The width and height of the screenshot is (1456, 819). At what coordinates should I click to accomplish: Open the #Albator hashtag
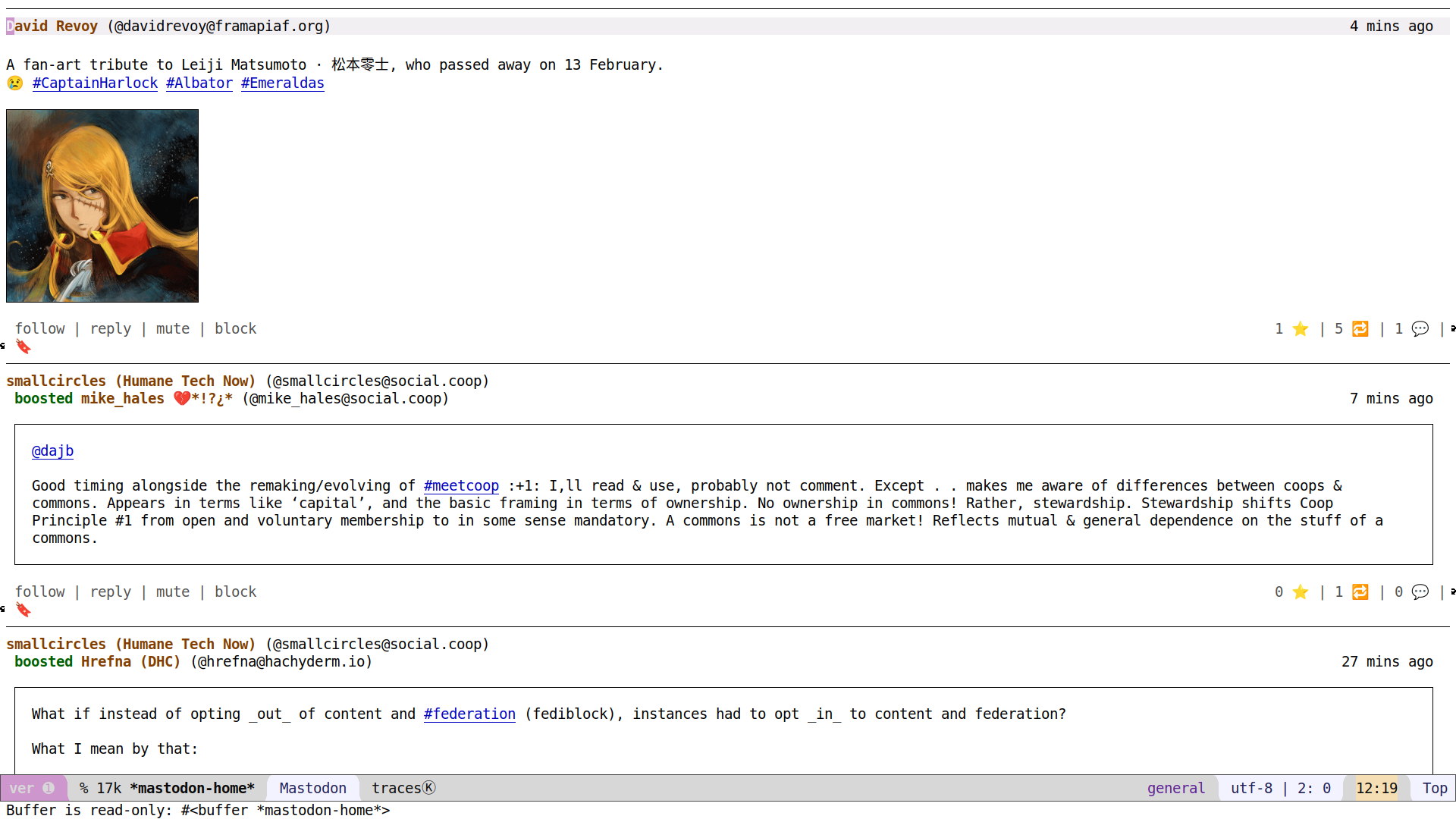coord(199,83)
